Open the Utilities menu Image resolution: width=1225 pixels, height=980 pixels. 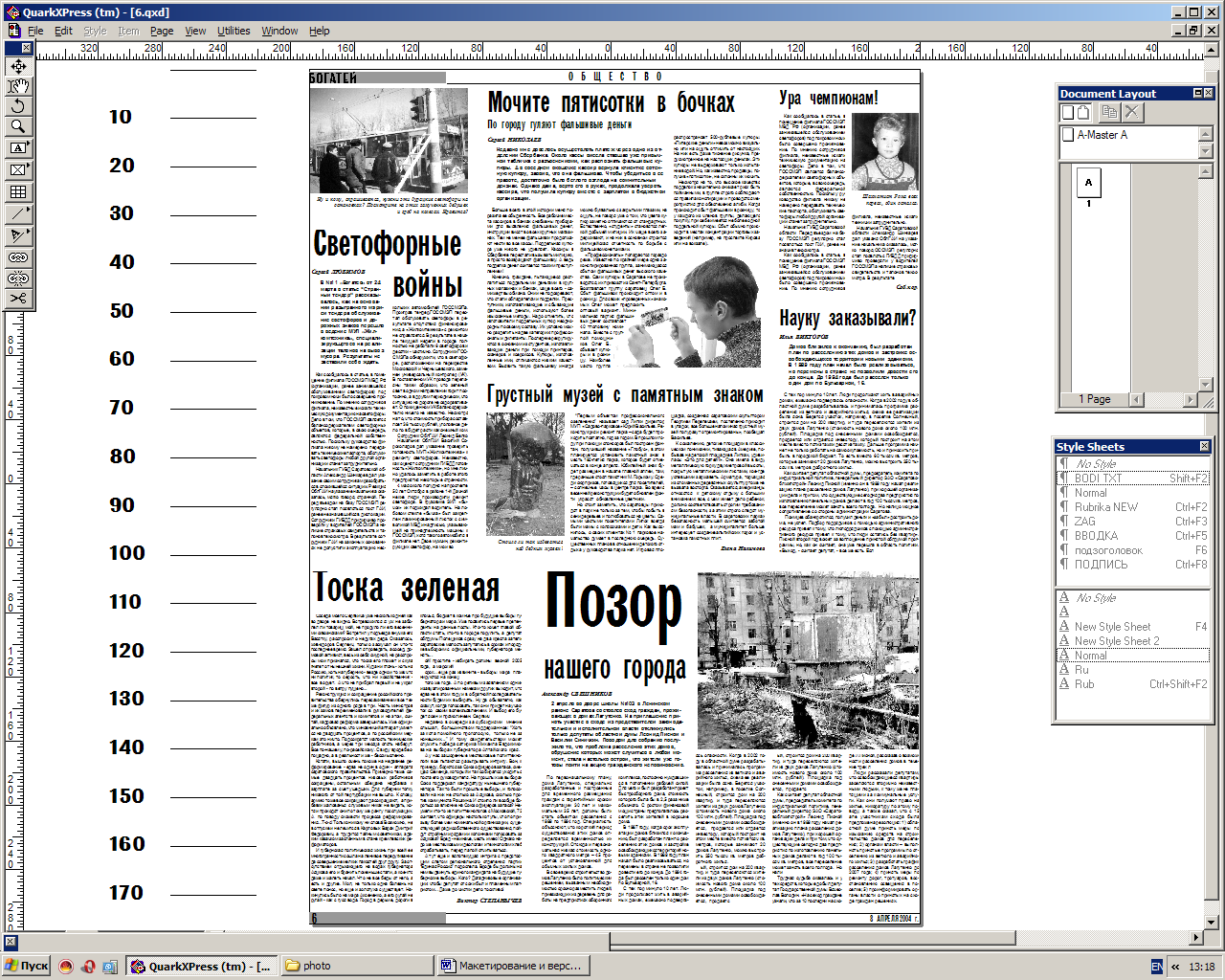[x=234, y=31]
